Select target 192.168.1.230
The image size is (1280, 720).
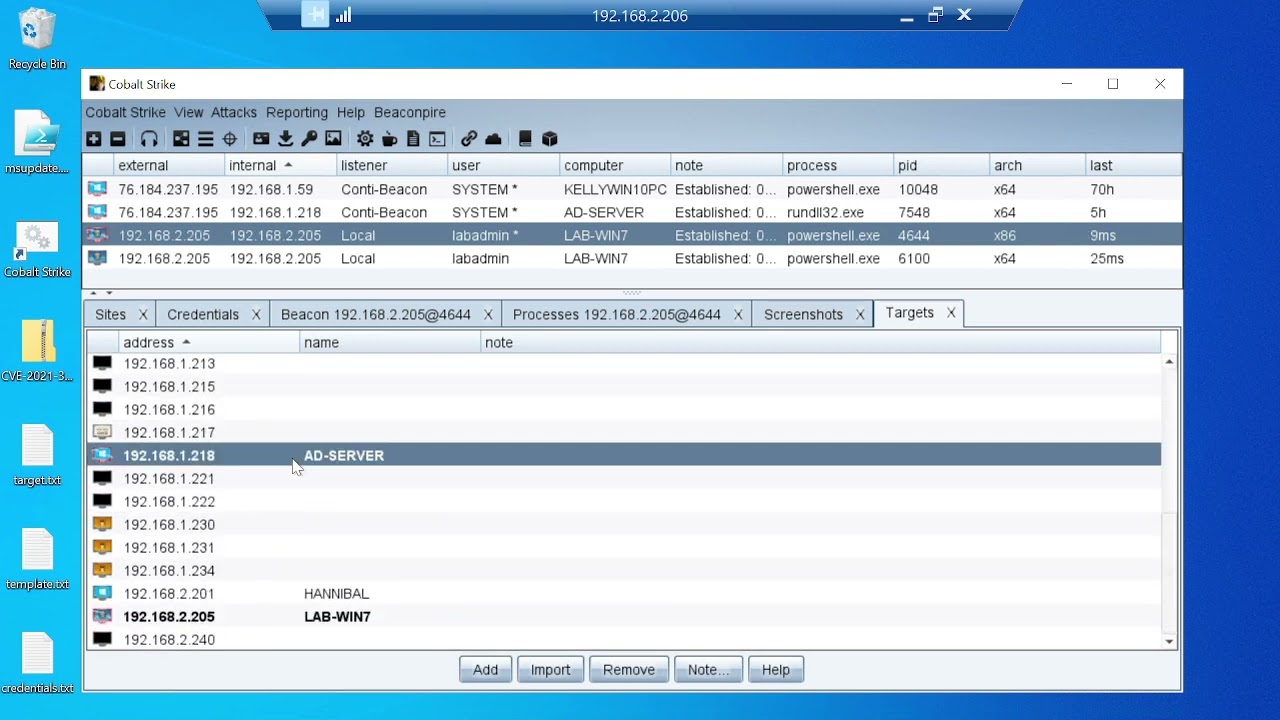pos(625,525)
